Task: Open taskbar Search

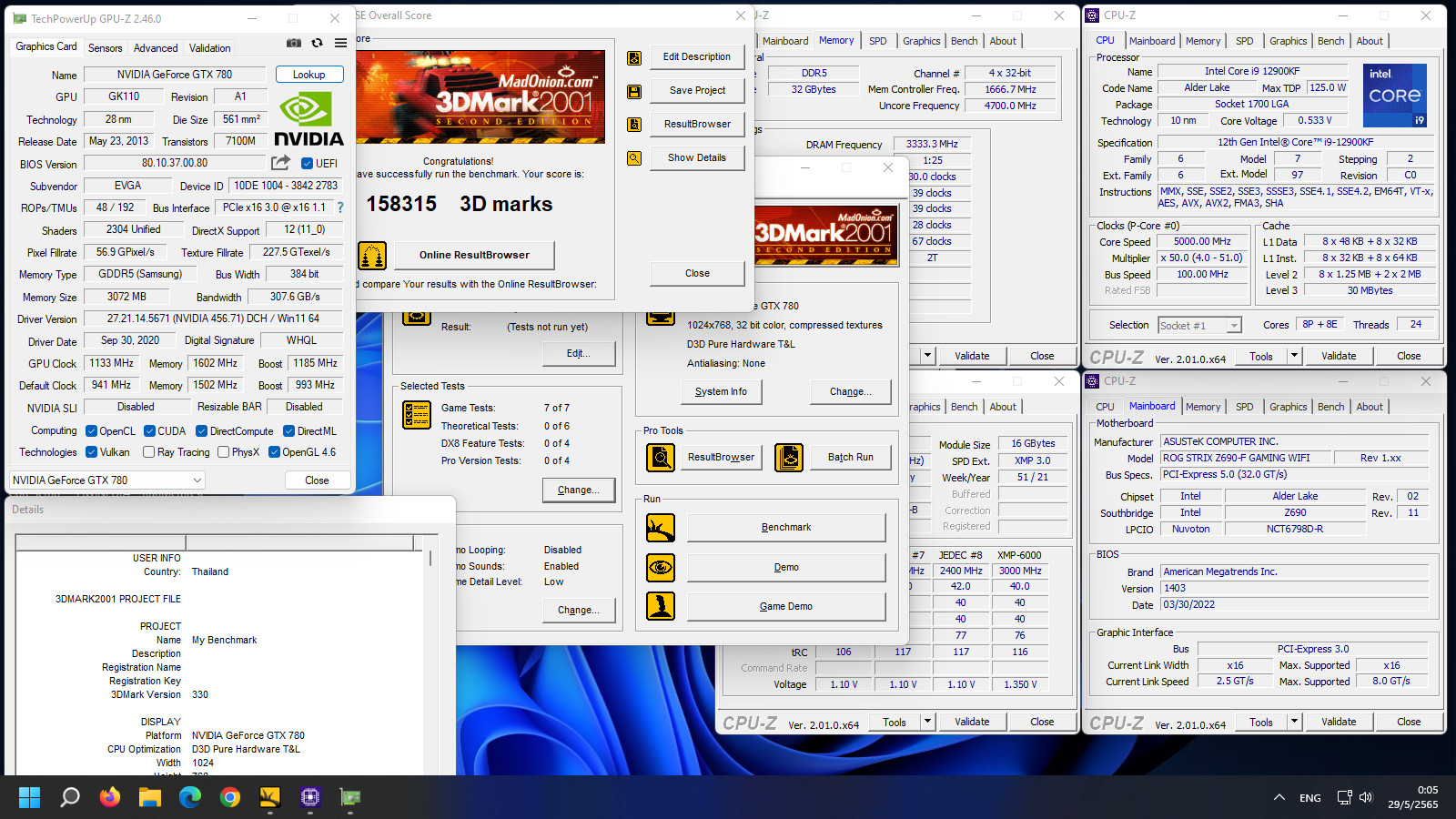Action: [70, 798]
